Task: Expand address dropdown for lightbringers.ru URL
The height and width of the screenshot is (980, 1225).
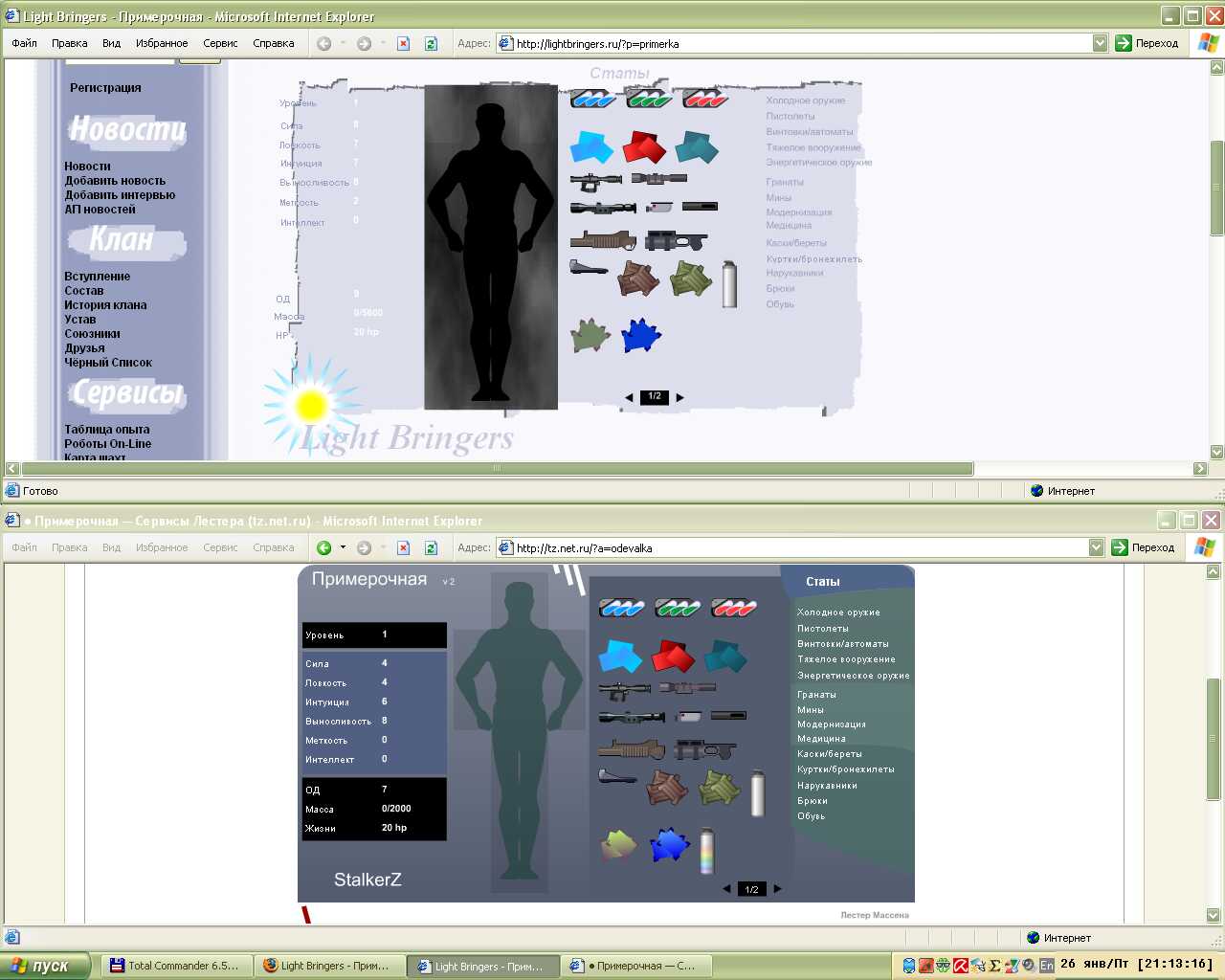Action: point(1100,43)
